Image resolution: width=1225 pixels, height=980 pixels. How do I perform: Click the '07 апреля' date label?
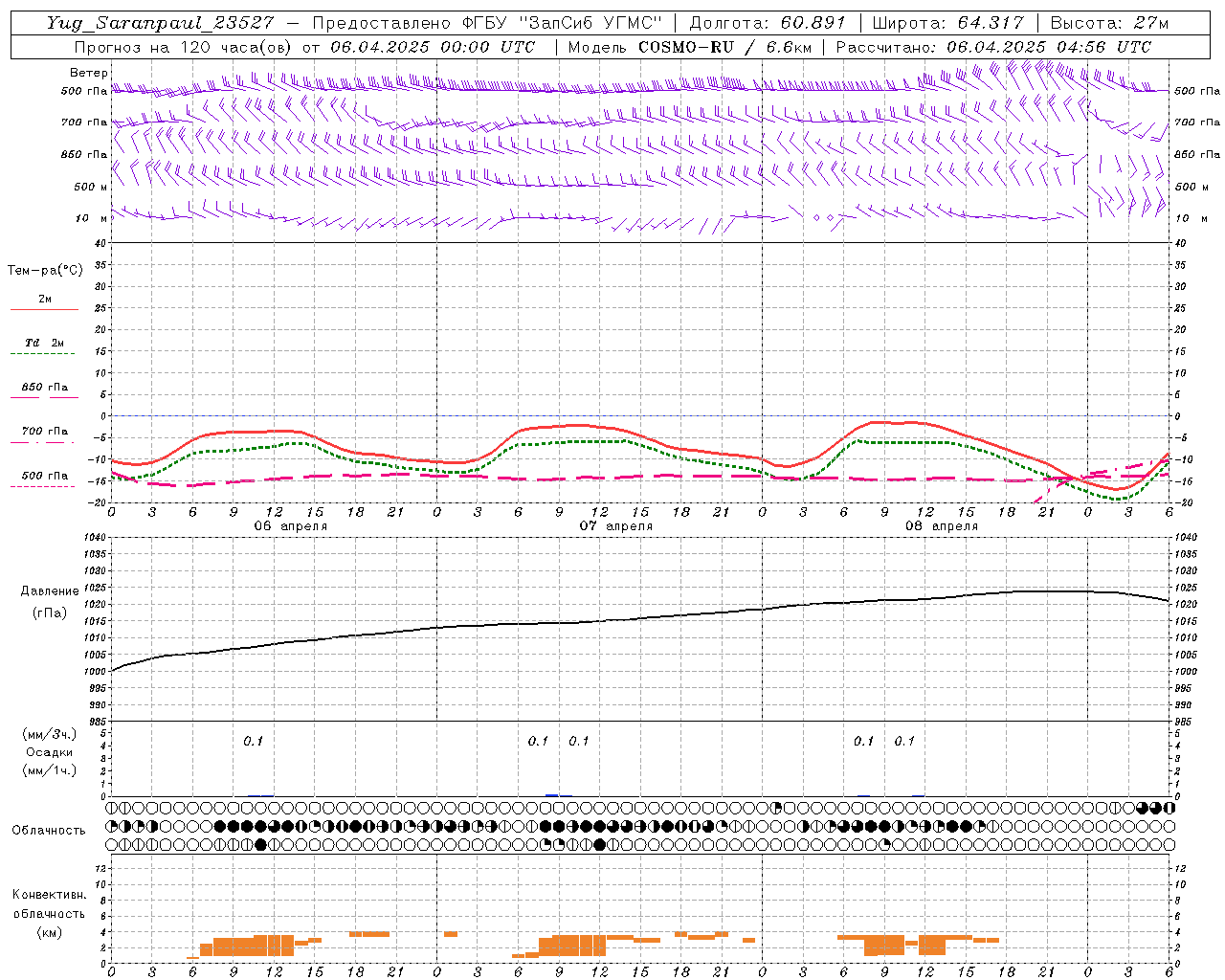tap(616, 526)
